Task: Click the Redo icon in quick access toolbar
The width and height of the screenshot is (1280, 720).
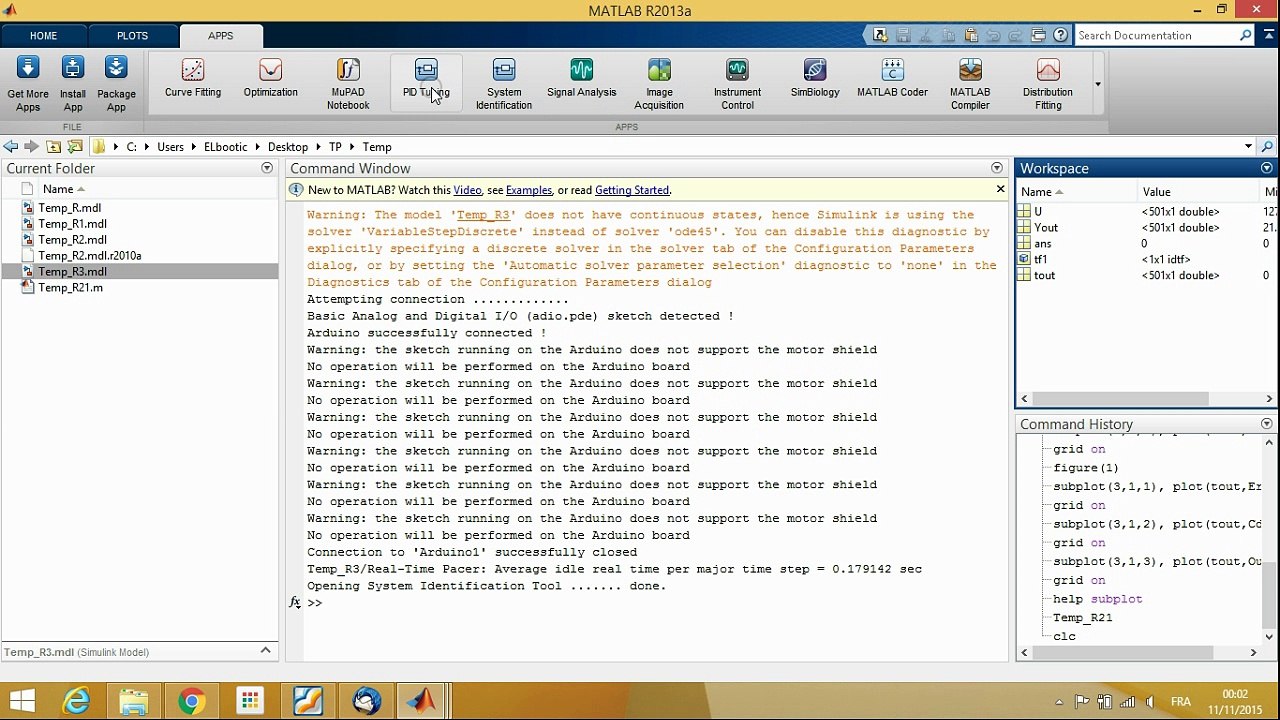Action: click(x=1015, y=35)
